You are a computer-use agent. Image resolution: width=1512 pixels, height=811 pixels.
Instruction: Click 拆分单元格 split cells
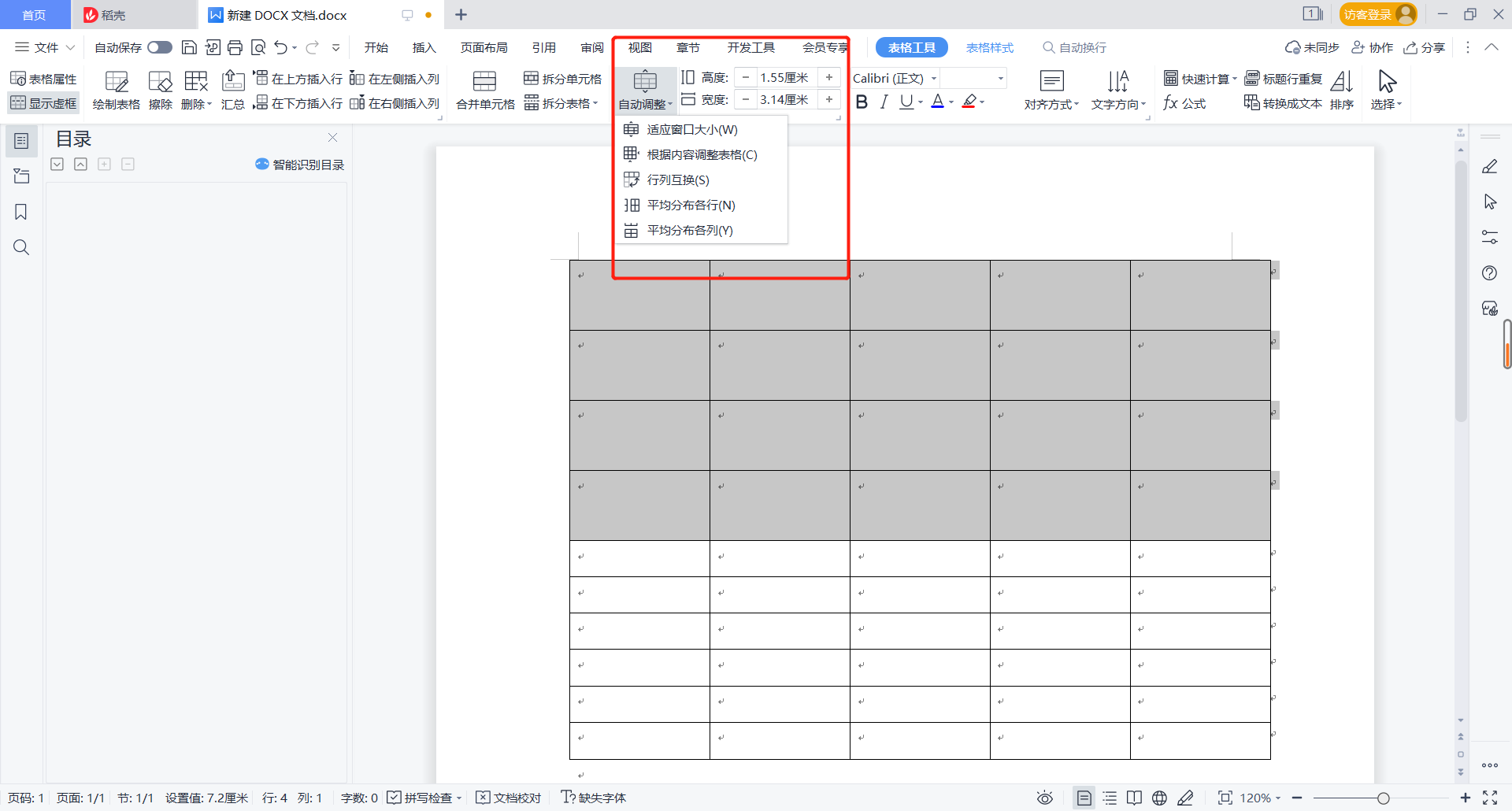[x=563, y=79]
